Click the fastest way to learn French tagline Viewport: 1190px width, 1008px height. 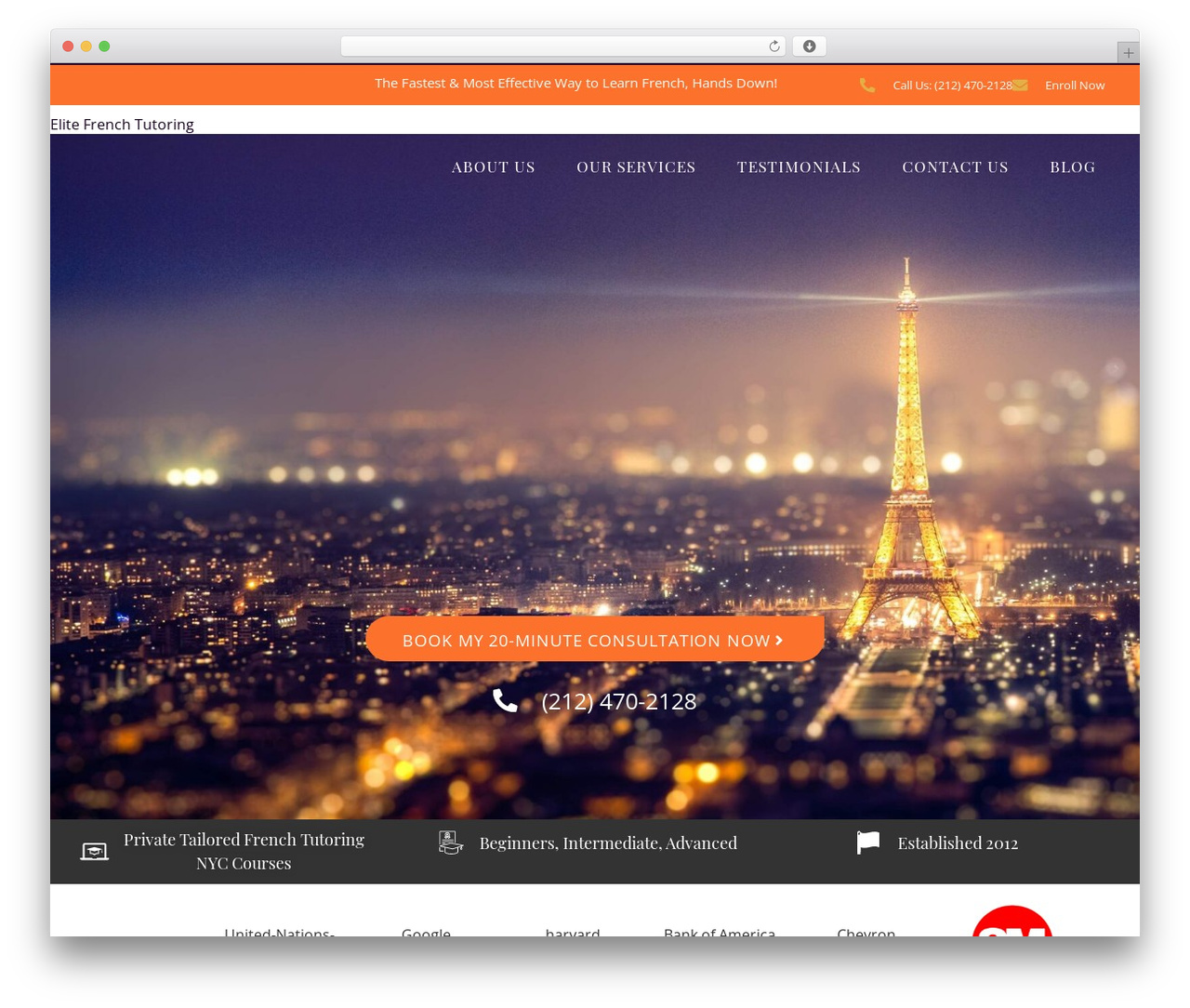[575, 83]
